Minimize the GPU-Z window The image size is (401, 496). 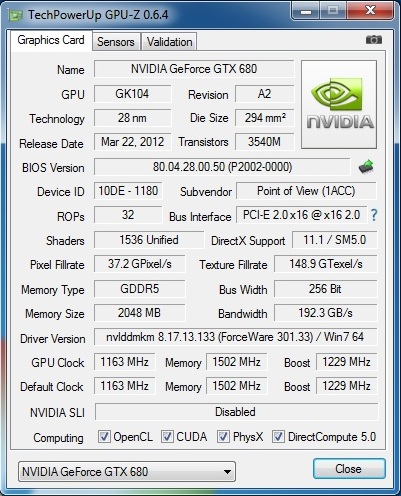tap(306, 11)
